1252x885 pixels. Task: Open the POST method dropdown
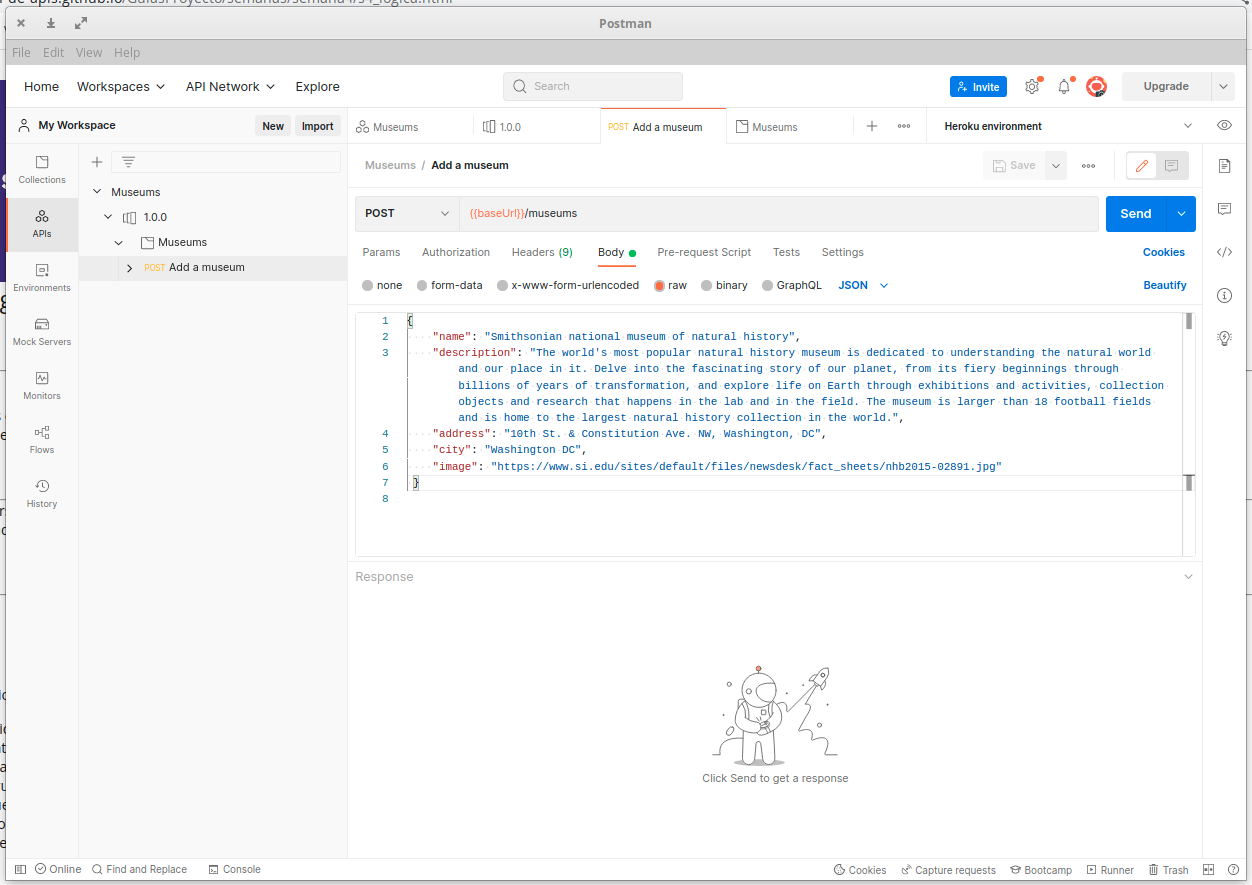[406, 213]
